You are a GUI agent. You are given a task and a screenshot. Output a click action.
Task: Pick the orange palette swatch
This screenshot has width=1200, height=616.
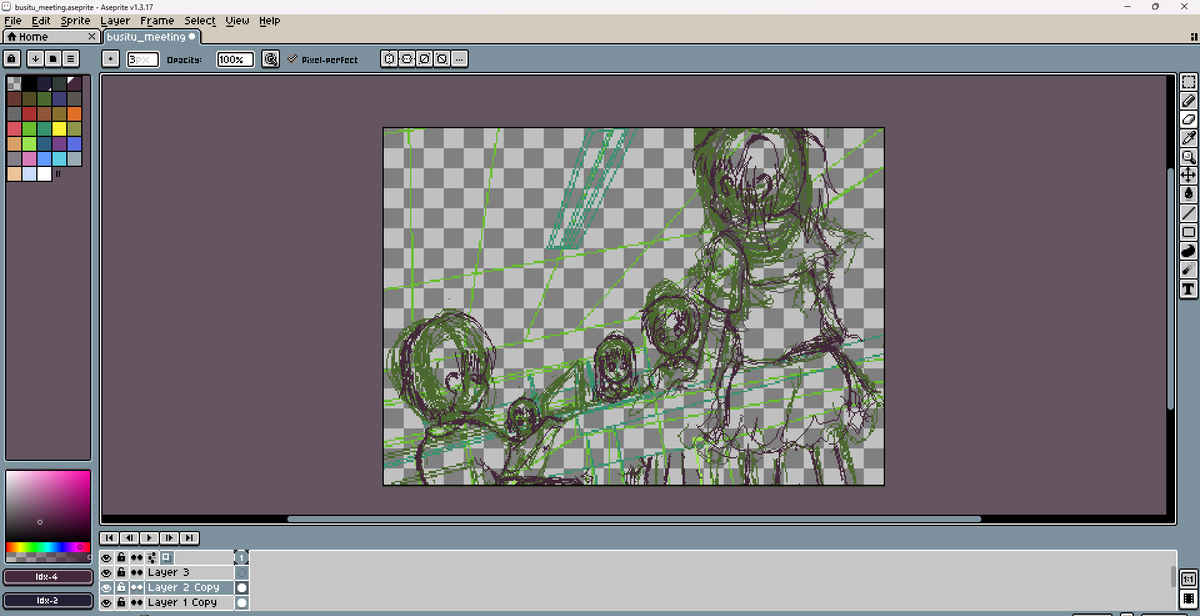(74, 113)
